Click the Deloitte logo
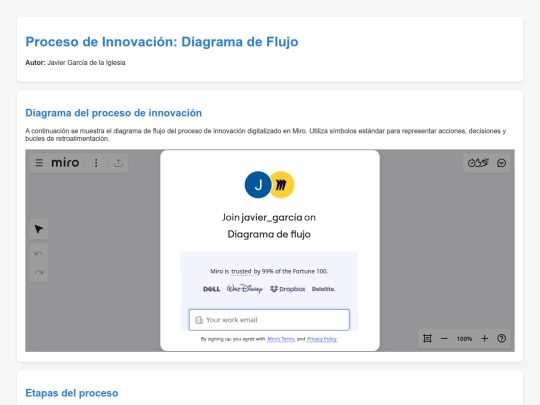The width and height of the screenshot is (540, 405). pos(323,289)
